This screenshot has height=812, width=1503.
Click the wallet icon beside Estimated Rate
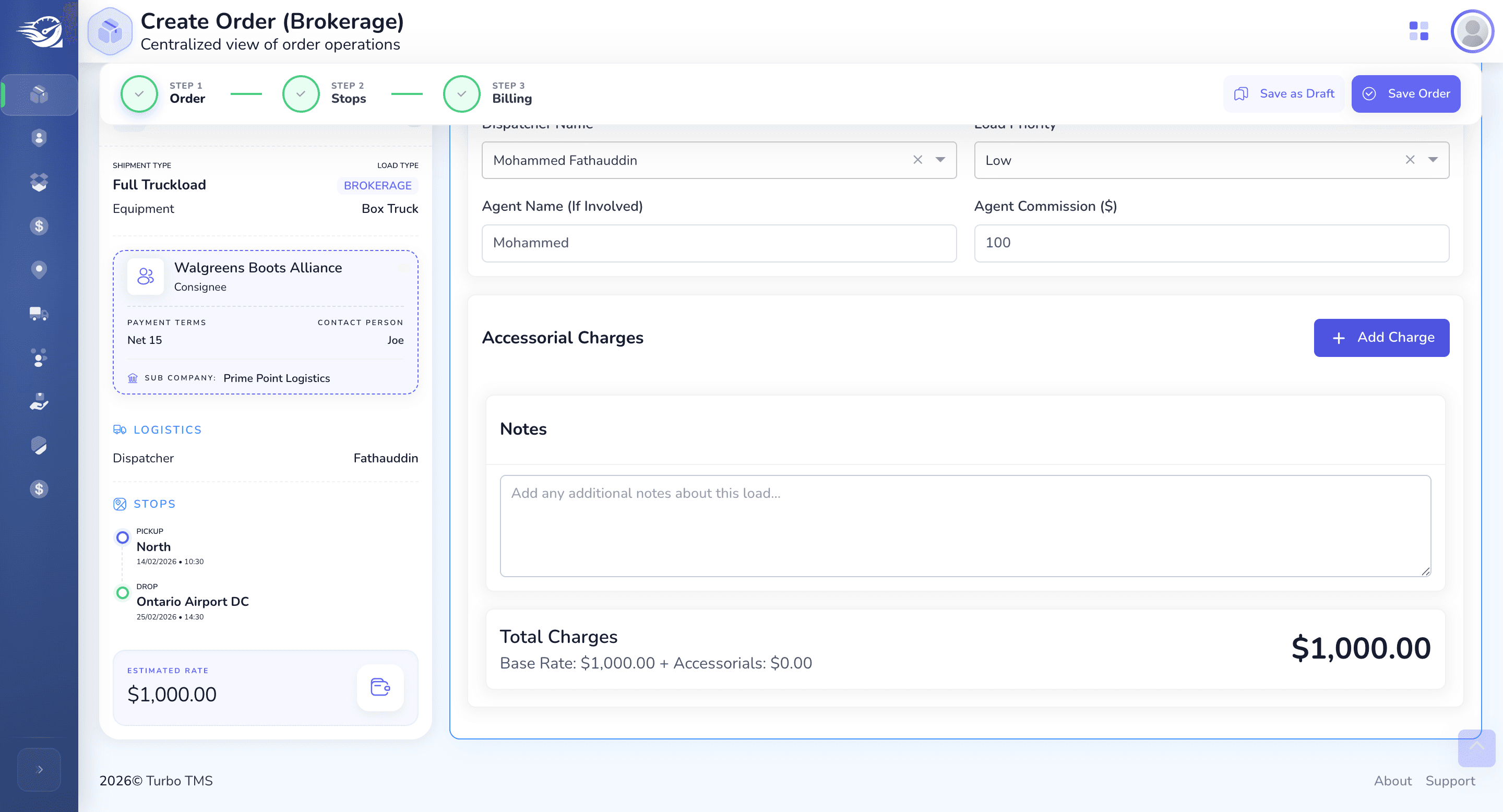click(380, 687)
